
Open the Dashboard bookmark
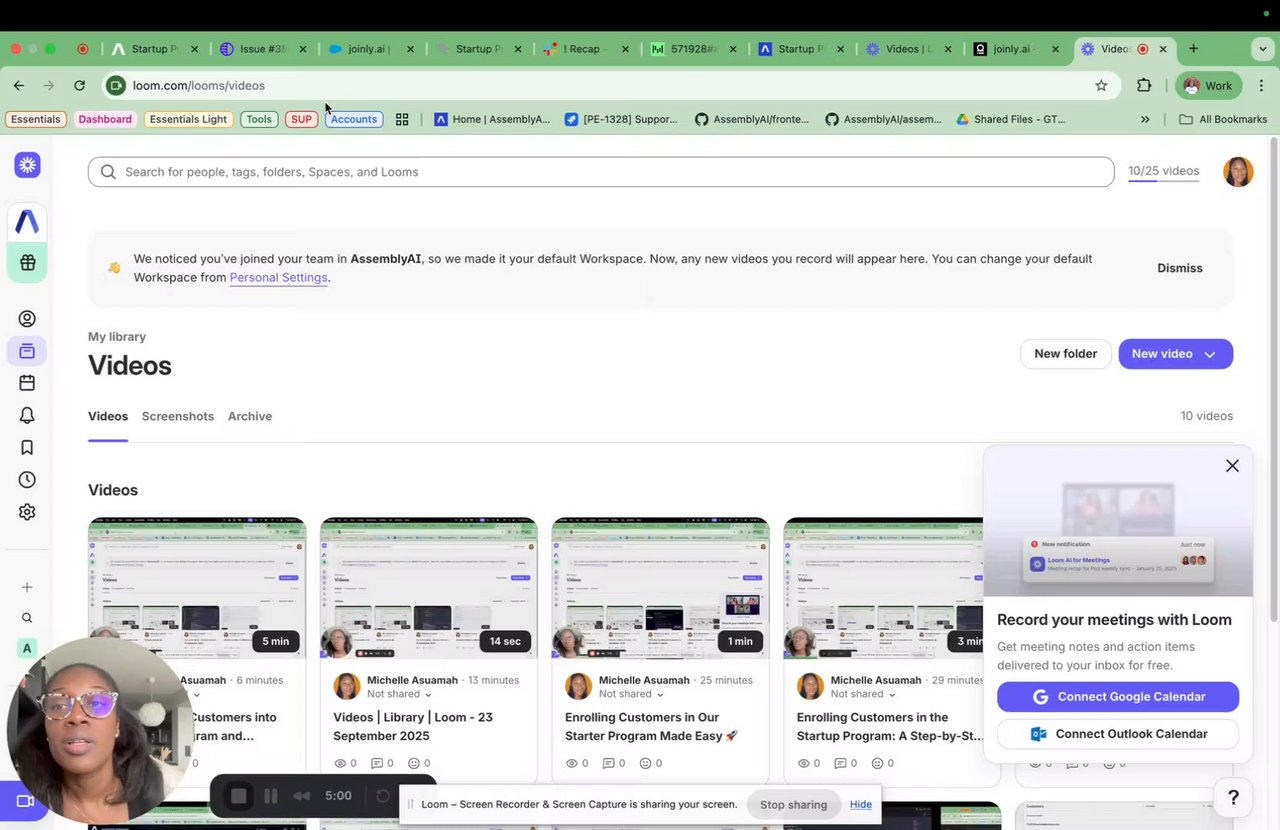pyautogui.click(x=105, y=119)
